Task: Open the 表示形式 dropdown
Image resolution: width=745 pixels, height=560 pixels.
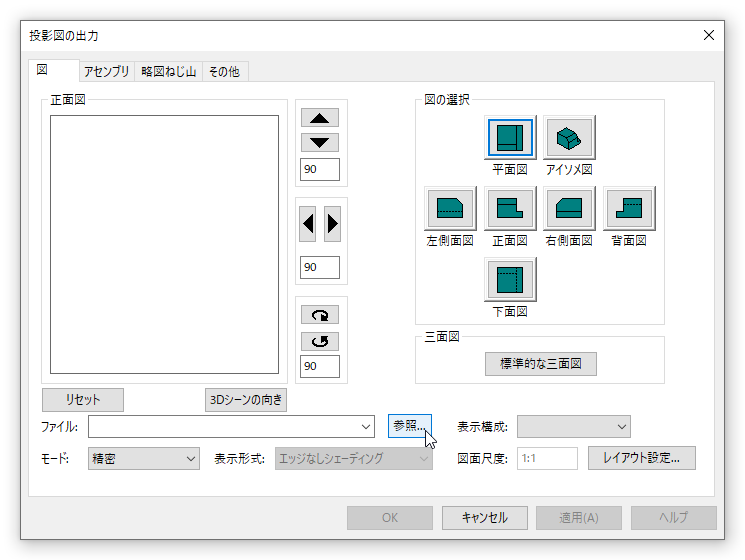Action: 353,458
